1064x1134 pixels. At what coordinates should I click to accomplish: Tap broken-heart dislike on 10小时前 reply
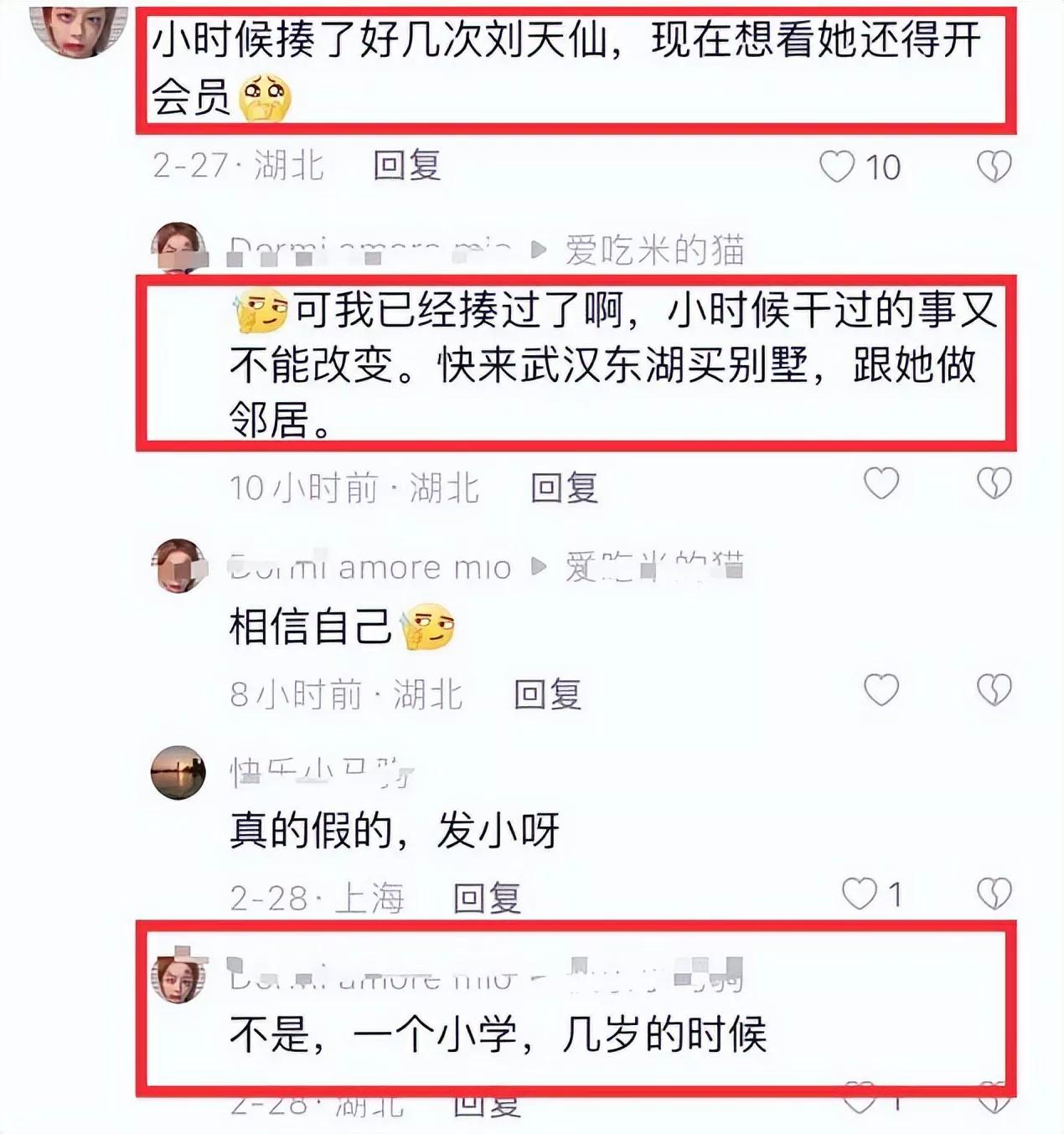994,483
